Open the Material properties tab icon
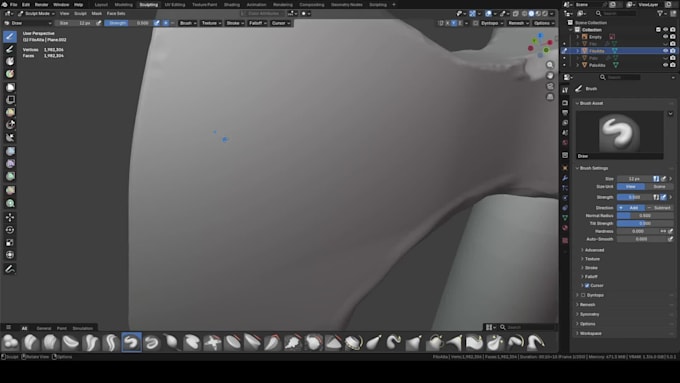 565,228
